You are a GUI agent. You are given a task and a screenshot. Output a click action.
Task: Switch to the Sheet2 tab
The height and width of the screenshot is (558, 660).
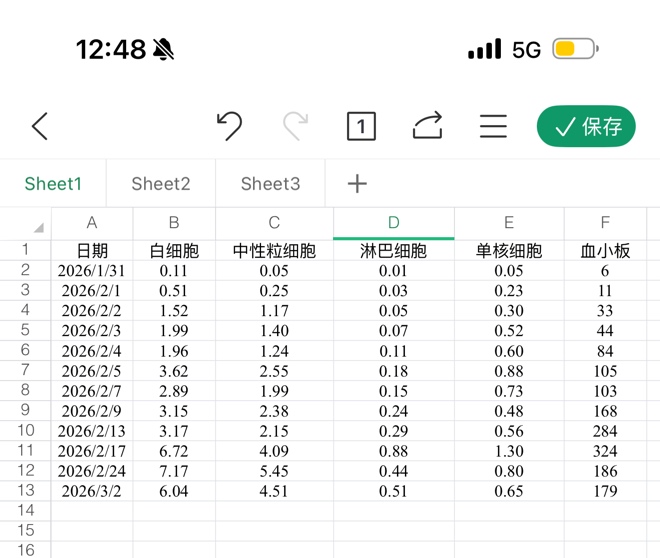pyautogui.click(x=161, y=183)
